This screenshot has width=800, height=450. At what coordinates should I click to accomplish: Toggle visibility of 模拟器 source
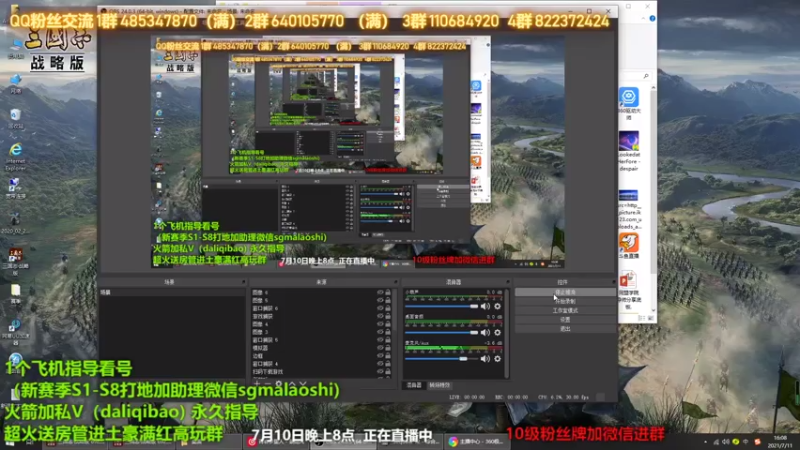click(x=380, y=347)
